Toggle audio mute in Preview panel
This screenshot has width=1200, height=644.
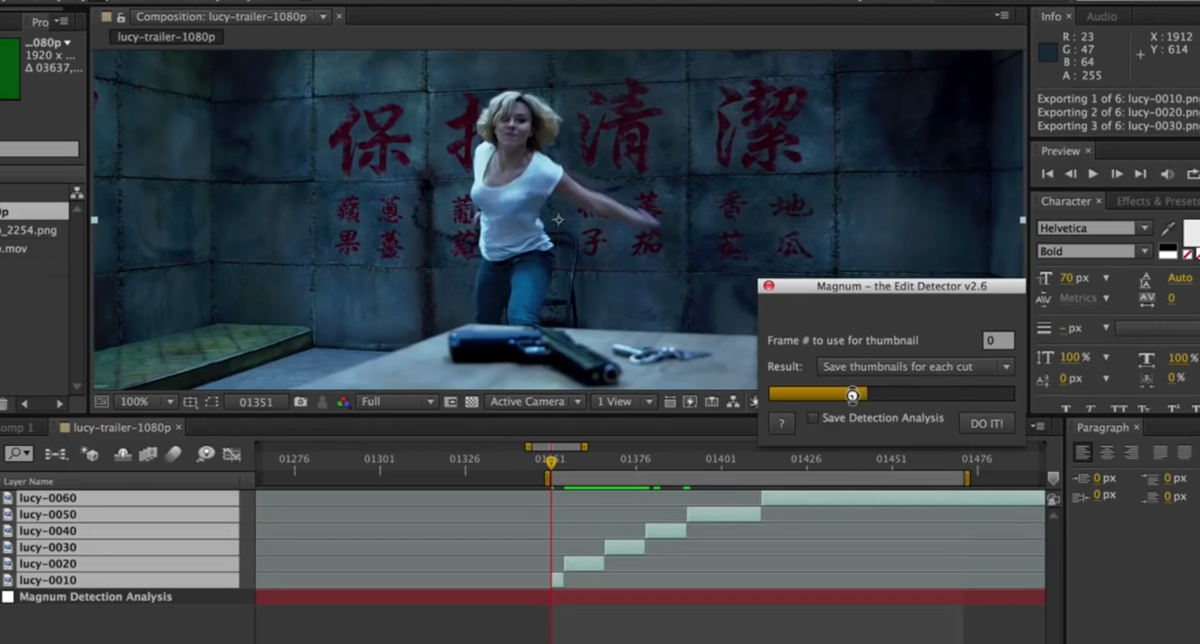[1166, 174]
